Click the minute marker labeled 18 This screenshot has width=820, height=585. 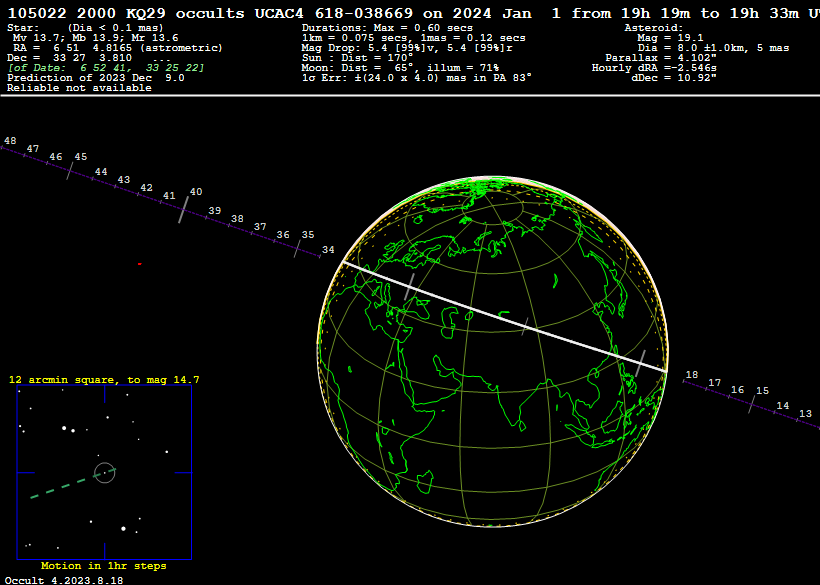coord(692,374)
